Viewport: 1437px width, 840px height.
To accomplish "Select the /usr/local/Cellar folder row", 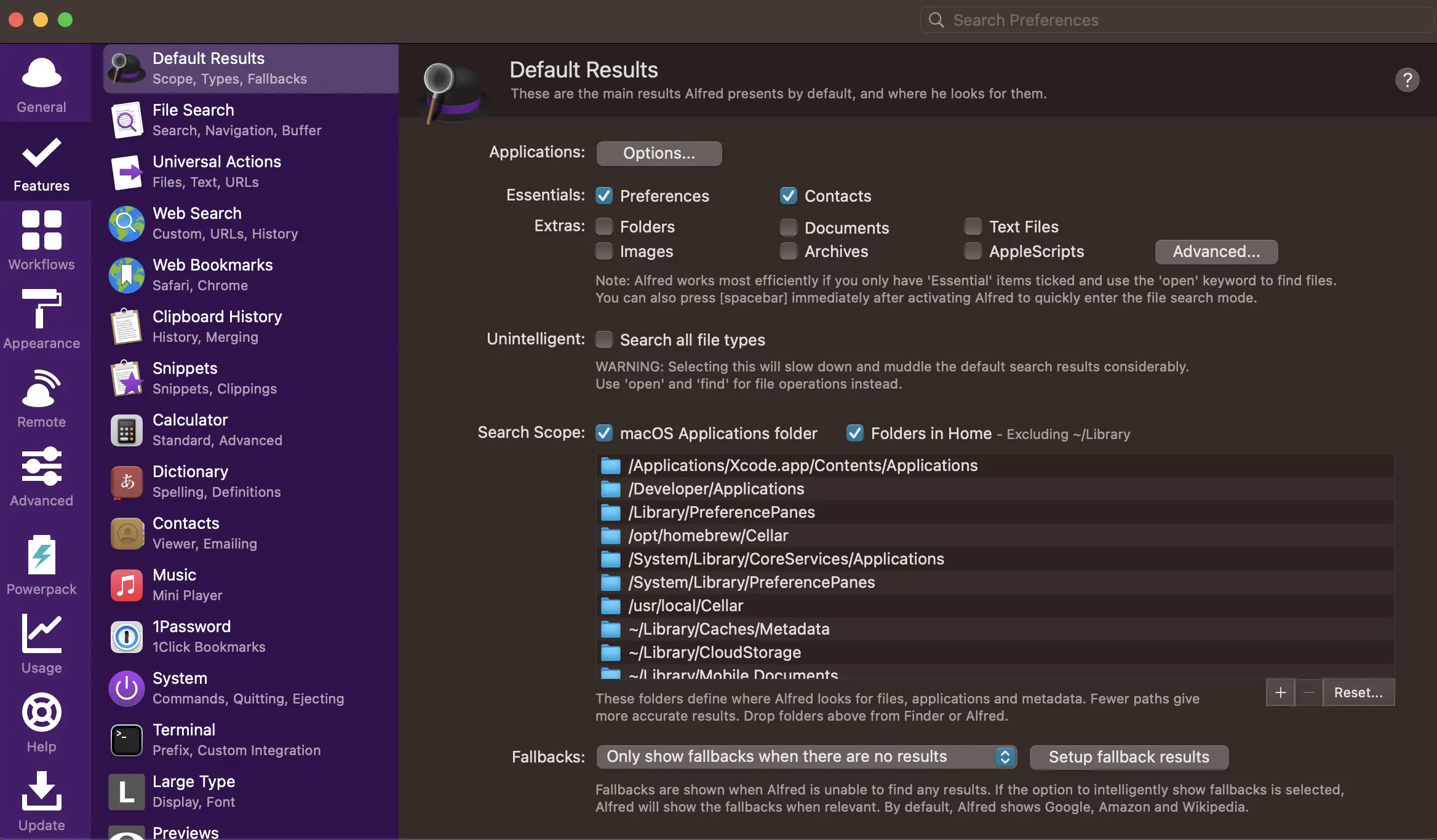I will coord(995,606).
